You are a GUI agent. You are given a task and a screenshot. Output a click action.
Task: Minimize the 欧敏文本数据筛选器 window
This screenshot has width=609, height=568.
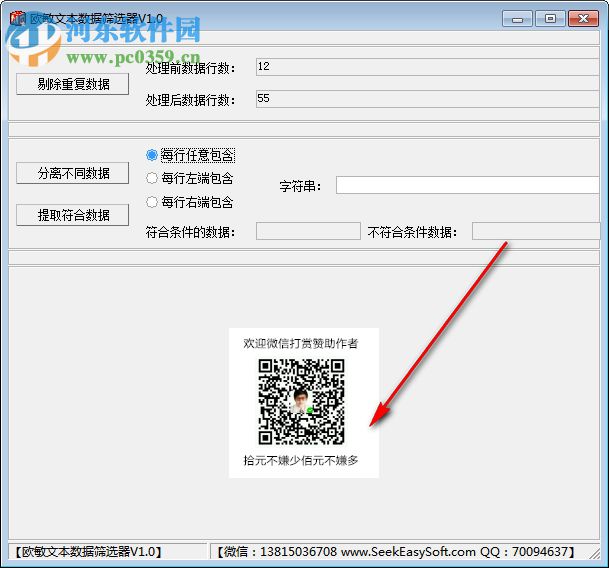pos(517,19)
